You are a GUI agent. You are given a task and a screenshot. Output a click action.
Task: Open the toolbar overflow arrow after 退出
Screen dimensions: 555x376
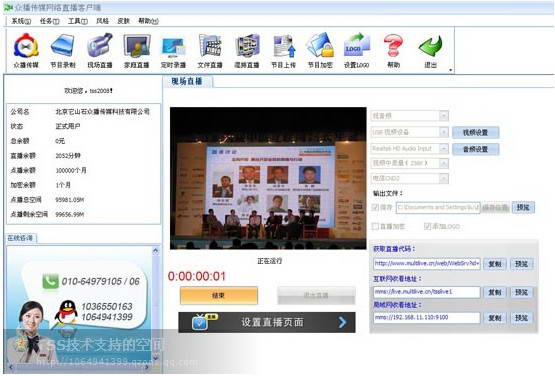pos(451,70)
